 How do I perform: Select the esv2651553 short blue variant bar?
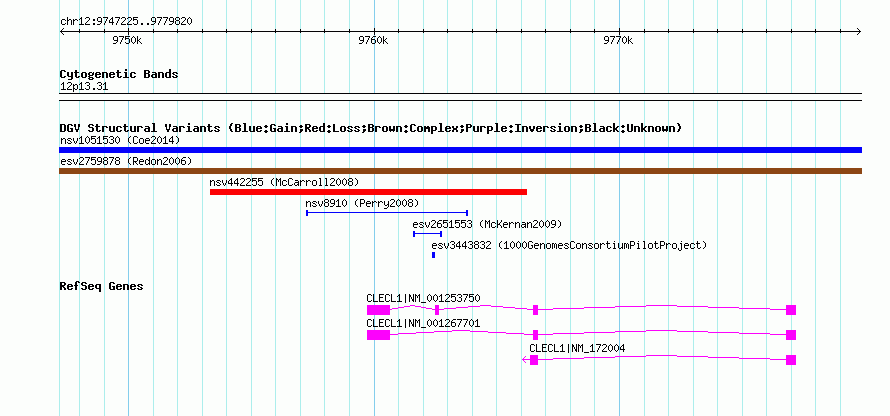point(427,234)
